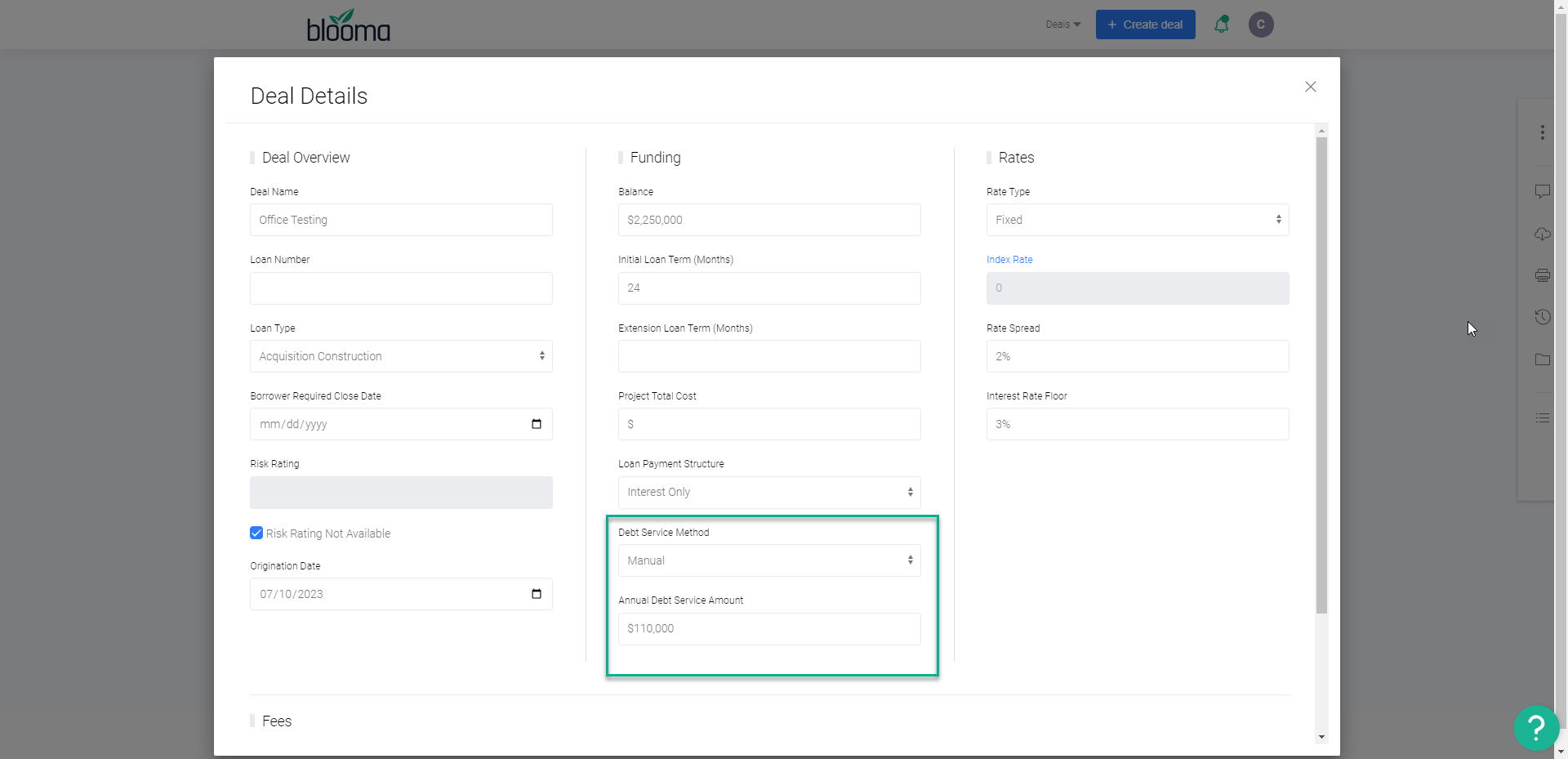This screenshot has width=1568, height=759.
Task: Click the Project Total Cost field
Action: point(769,424)
